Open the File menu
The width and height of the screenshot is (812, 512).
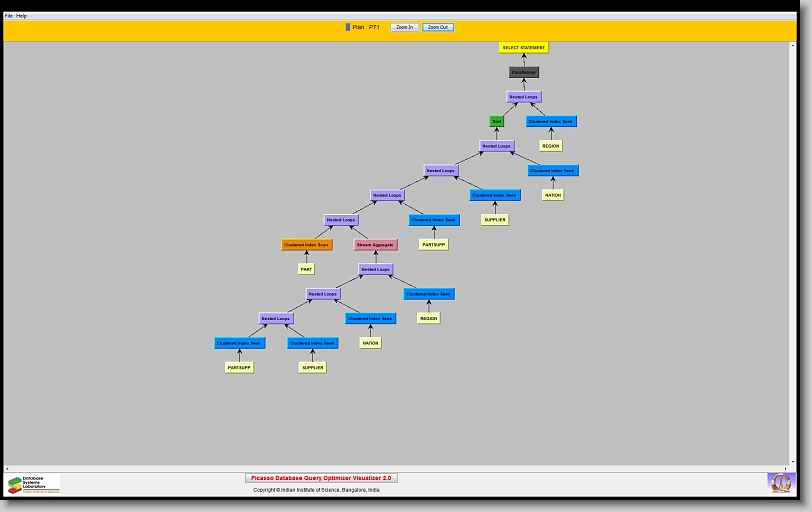[9, 16]
